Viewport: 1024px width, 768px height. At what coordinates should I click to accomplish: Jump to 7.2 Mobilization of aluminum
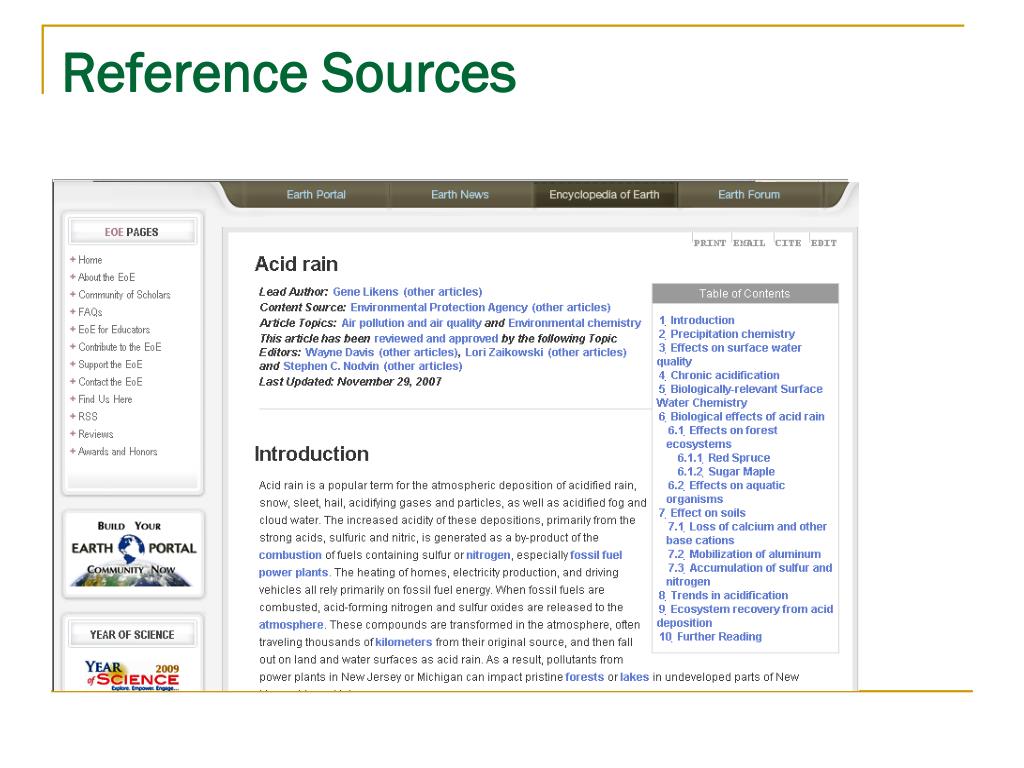(744, 554)
